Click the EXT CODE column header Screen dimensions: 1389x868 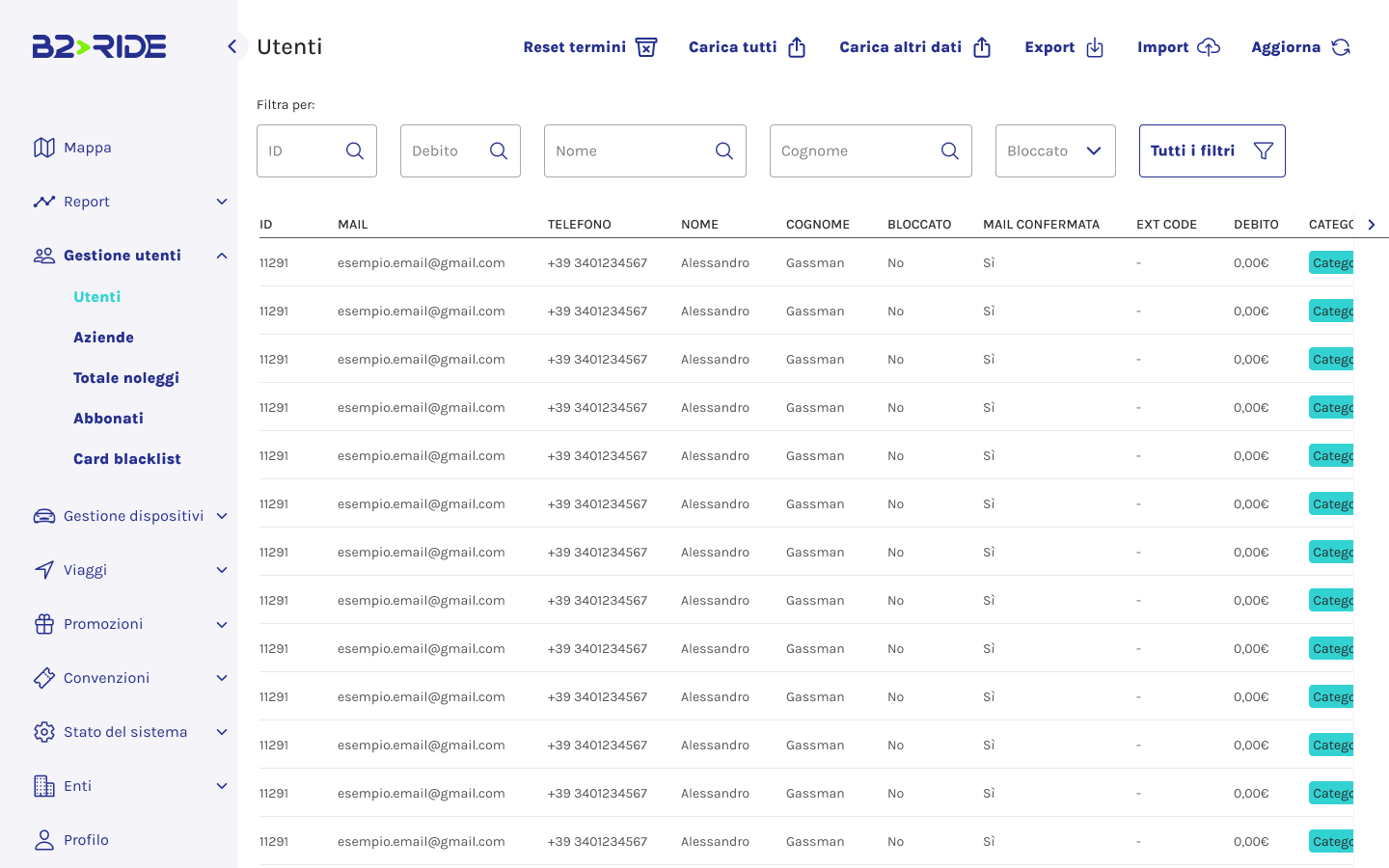point(1166,225)
